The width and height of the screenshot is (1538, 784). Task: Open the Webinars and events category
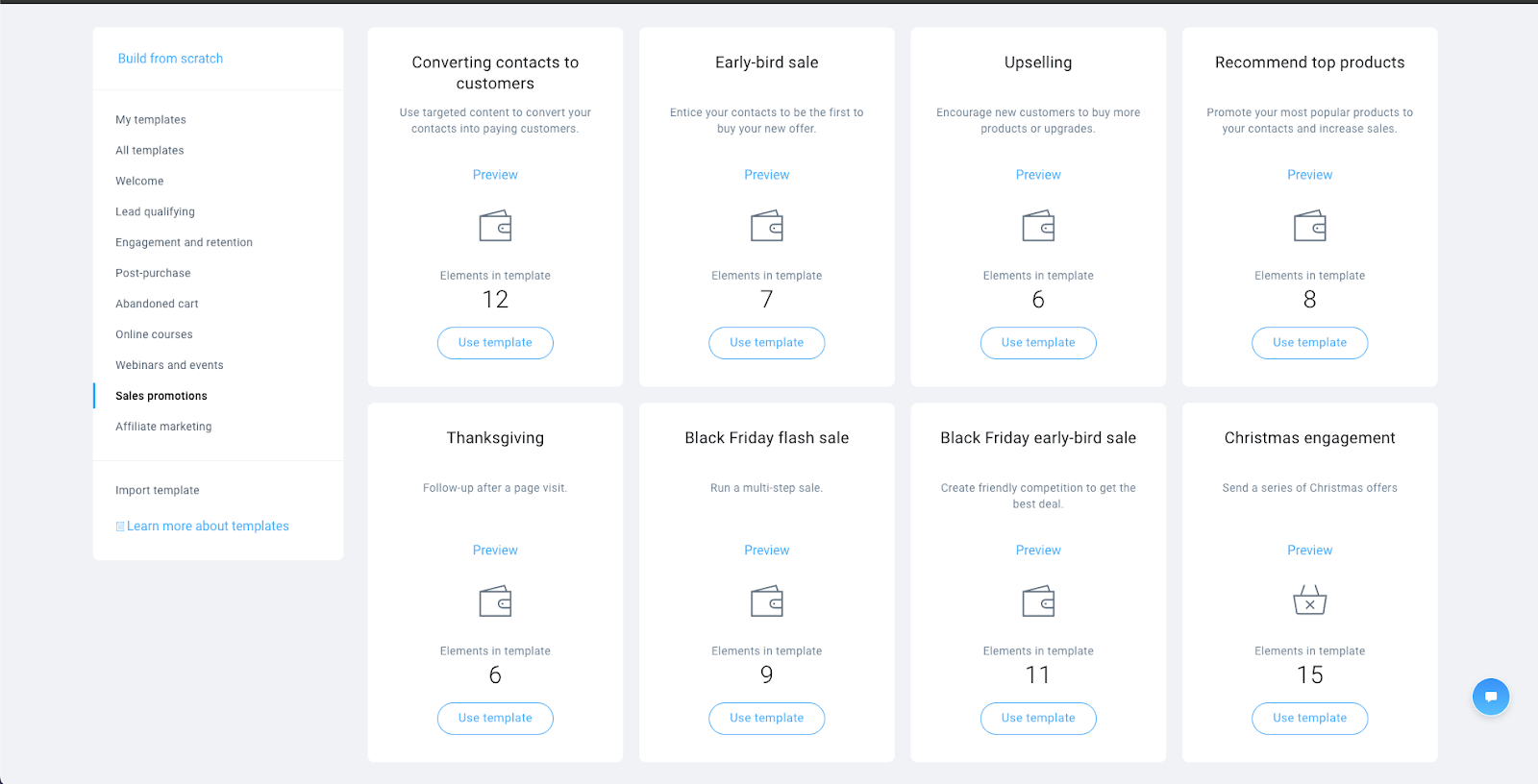click(169, 364)
